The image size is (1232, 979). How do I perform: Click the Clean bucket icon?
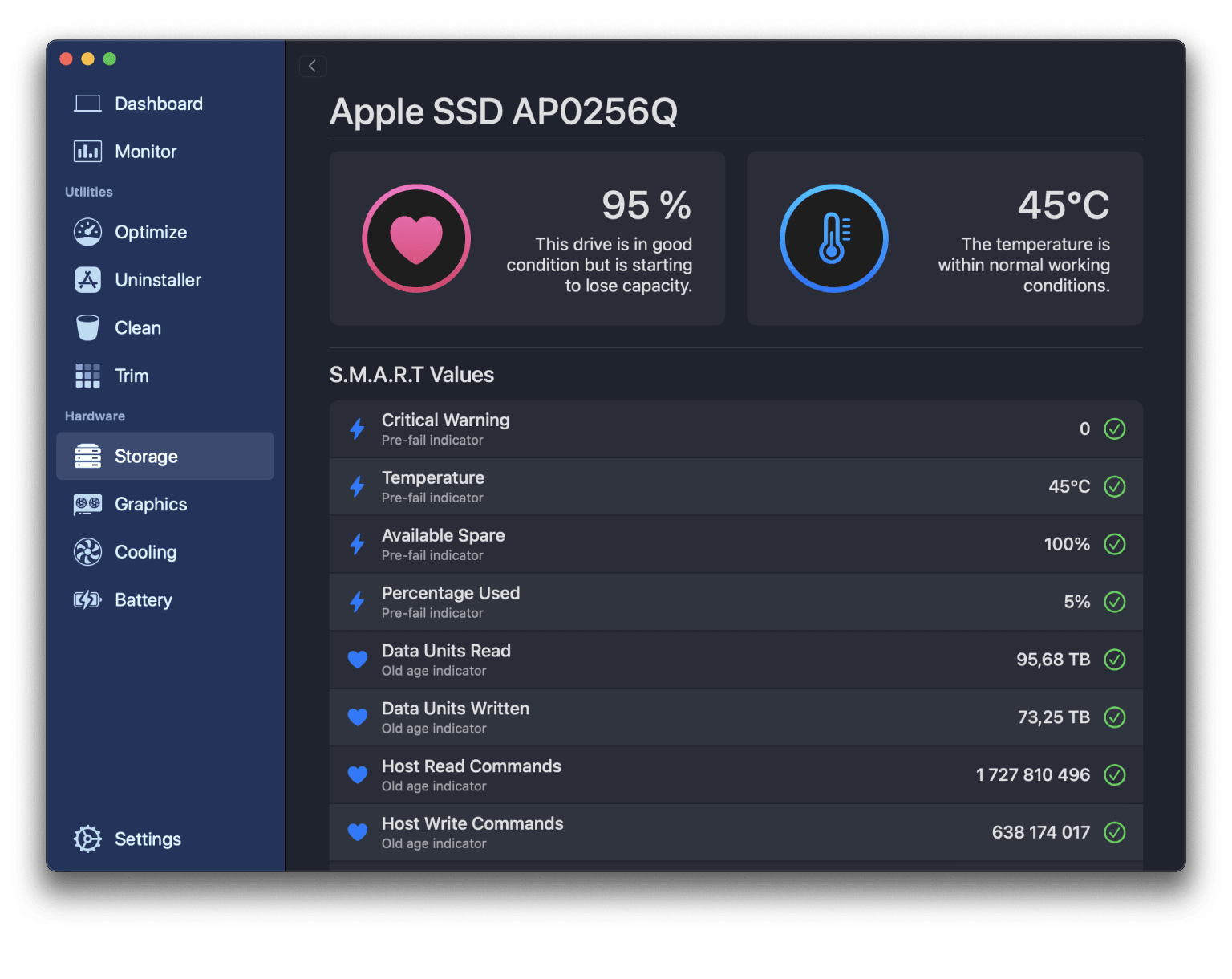coord(87,327)
